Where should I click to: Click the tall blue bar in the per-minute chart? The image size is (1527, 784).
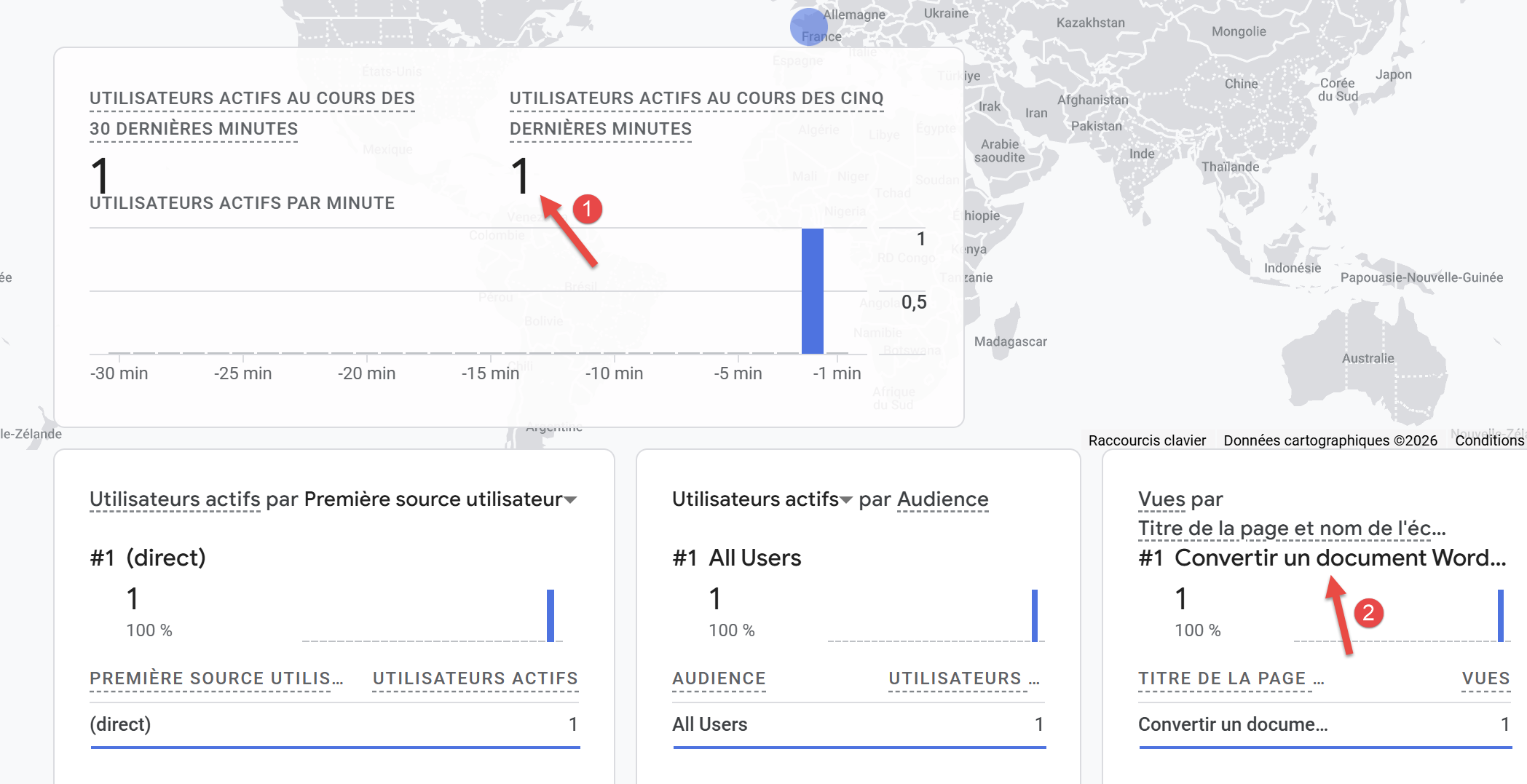pyautogui.click(x=812, y=291)
